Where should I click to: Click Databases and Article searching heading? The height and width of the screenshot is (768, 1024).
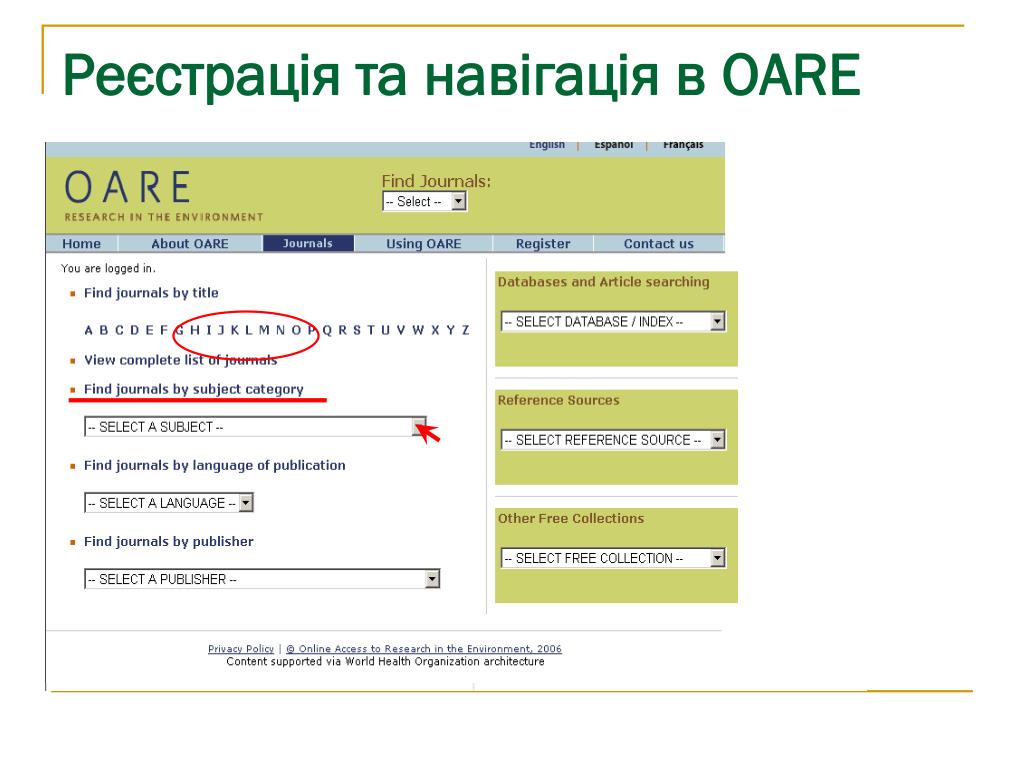click(x=603, y=281)
